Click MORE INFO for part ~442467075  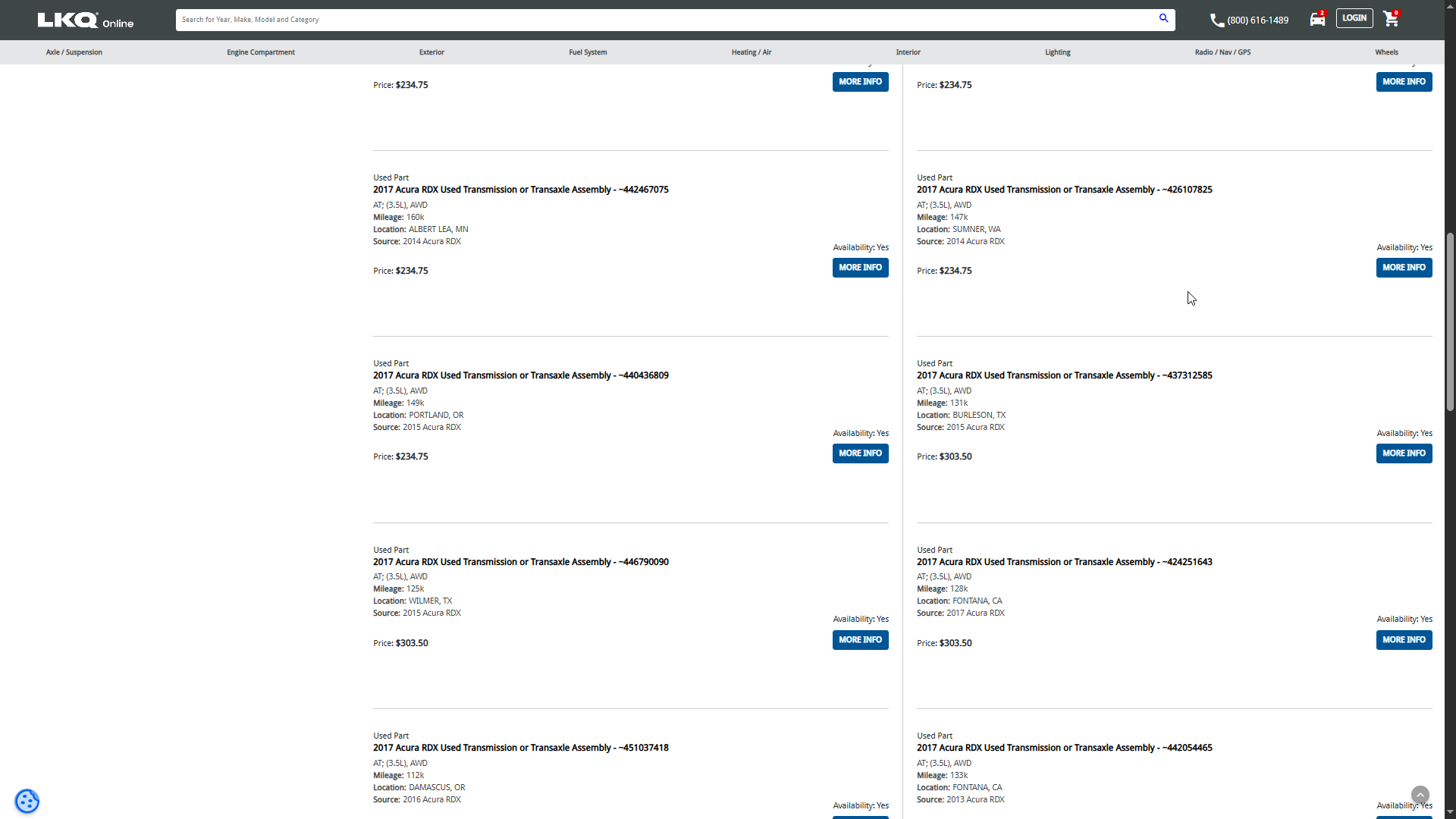point(860,268)
